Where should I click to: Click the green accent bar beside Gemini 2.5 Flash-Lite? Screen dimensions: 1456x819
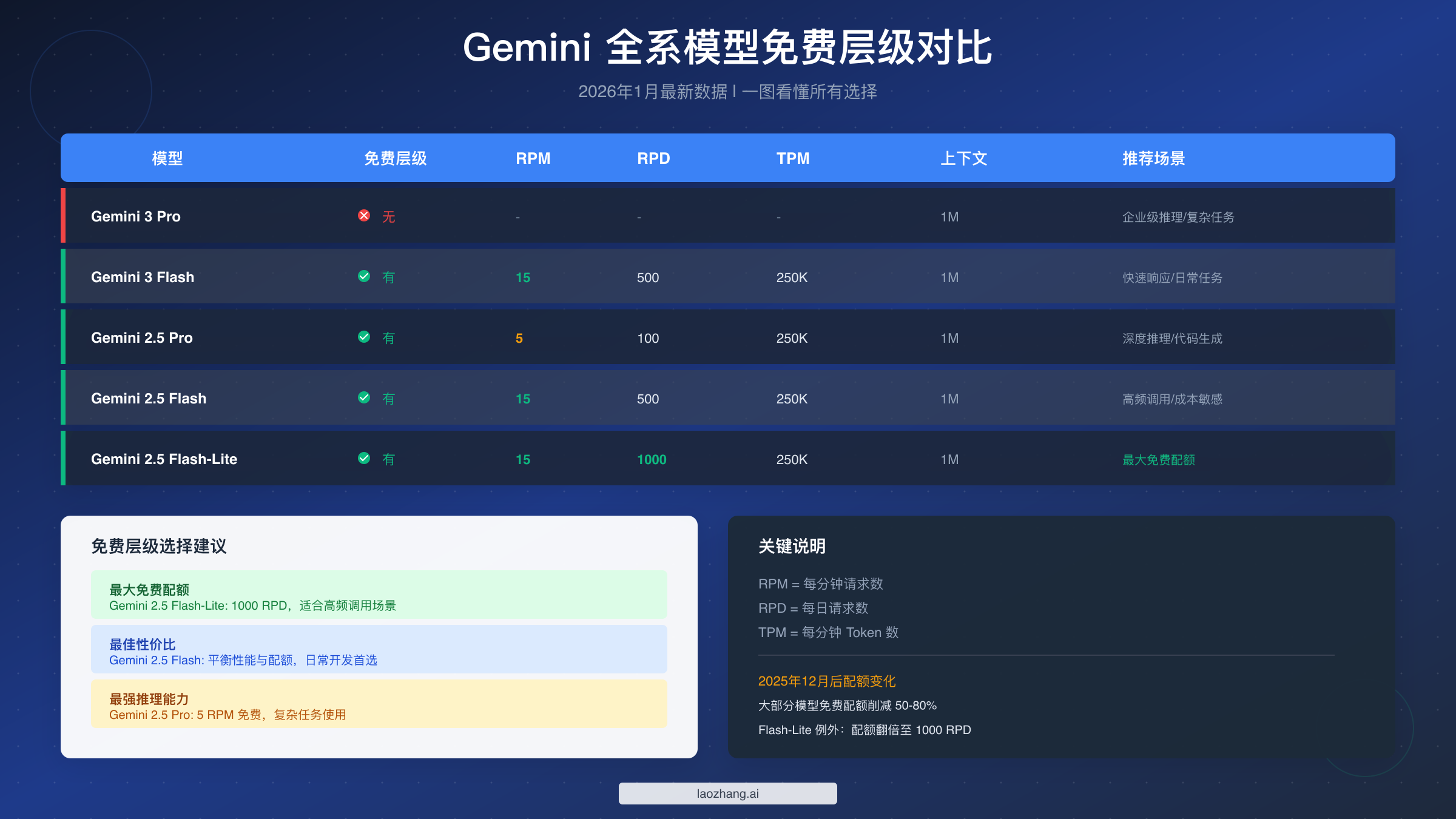coord(62,459)
